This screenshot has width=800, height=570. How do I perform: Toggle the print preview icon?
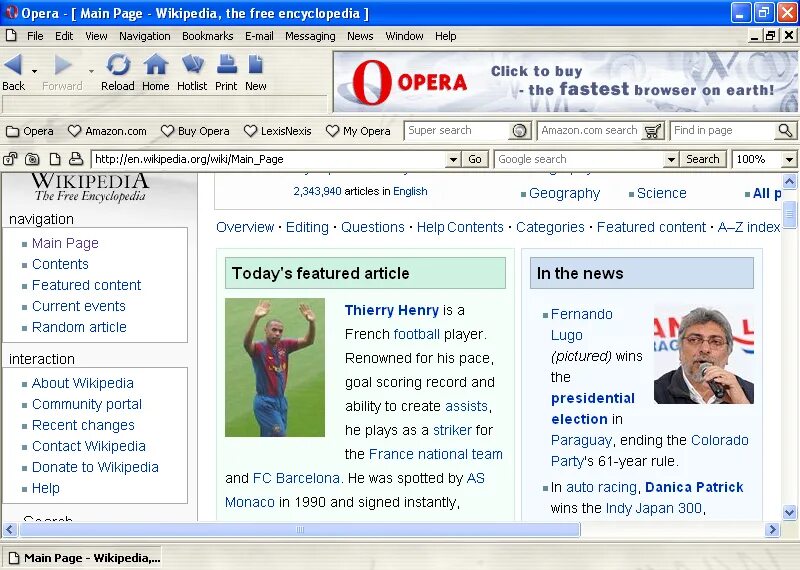tap(76, 159)
